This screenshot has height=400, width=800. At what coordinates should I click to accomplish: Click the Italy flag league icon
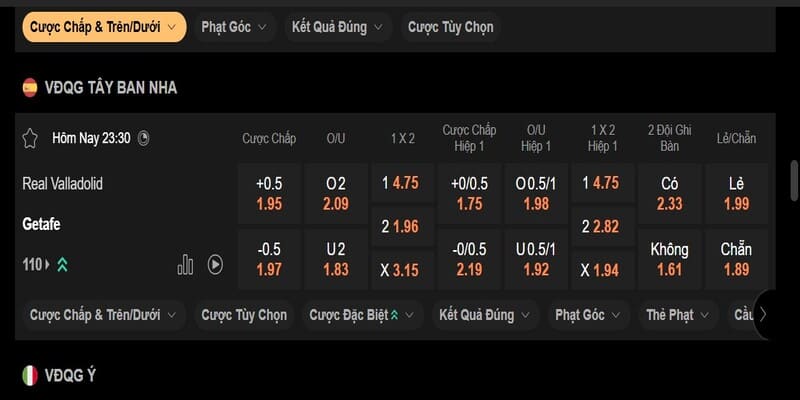30,376
